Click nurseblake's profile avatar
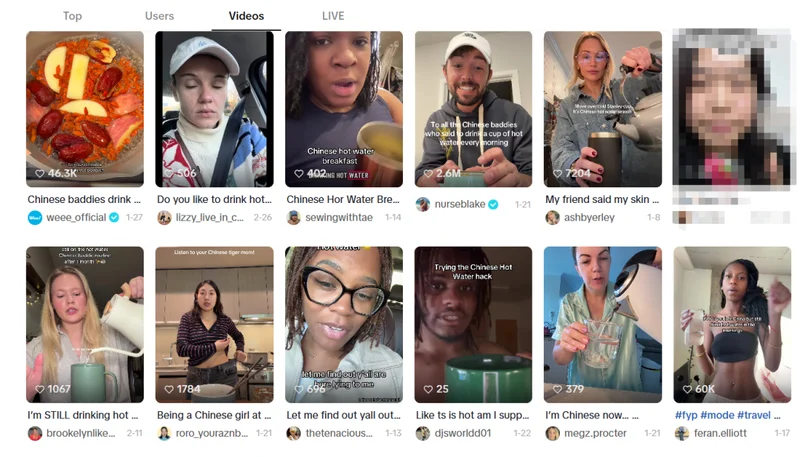The width and height of the screenshot is (800, 457). 422,205
